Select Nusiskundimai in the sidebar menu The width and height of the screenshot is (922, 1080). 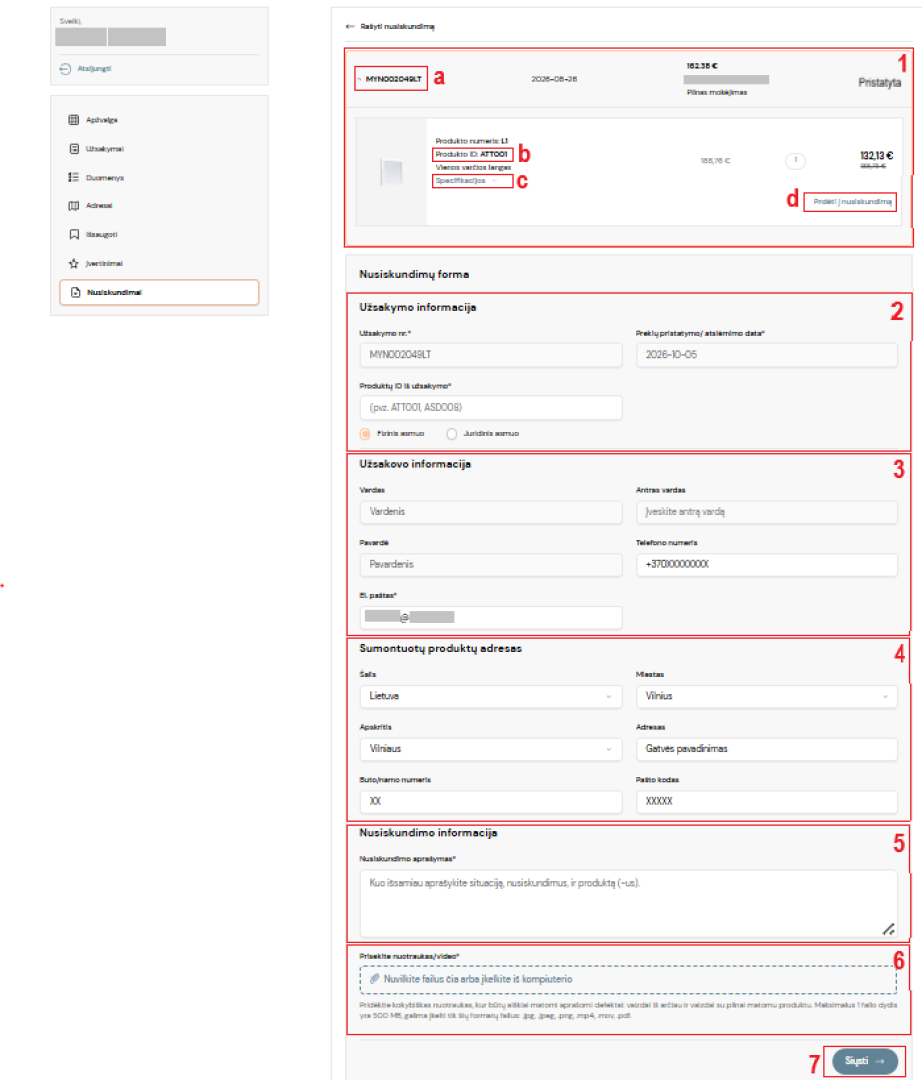tap(159, 292)
